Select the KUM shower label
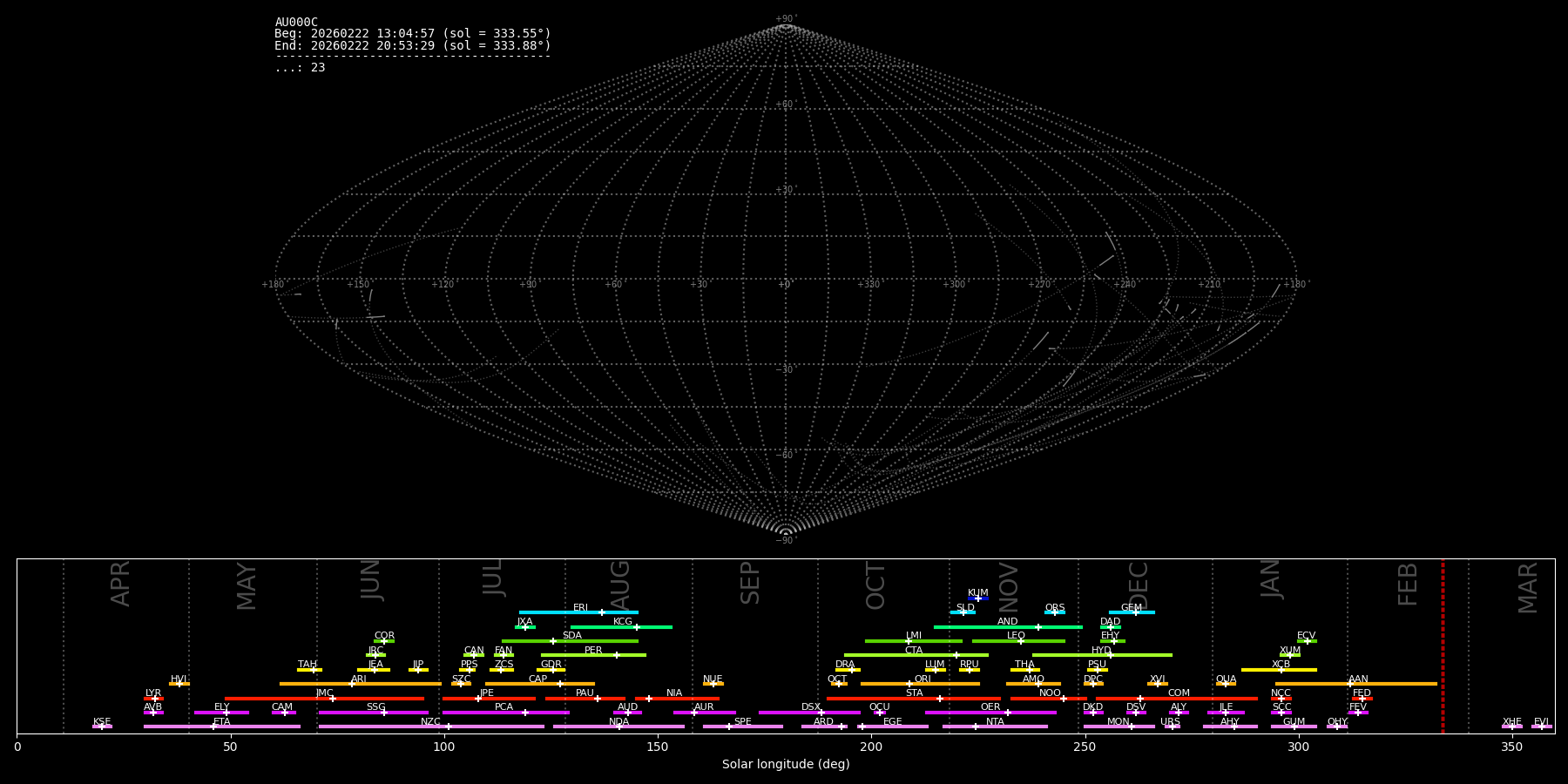 pyautogui.click(x=978, y=593)
